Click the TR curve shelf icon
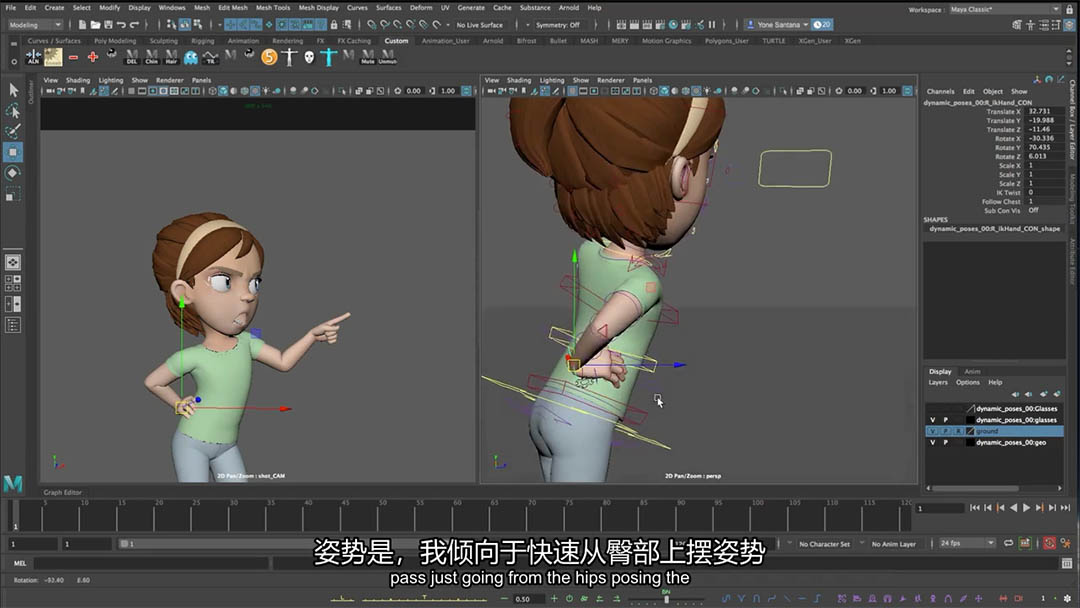The image size is (1080, 608). click(x=210, y=57)
